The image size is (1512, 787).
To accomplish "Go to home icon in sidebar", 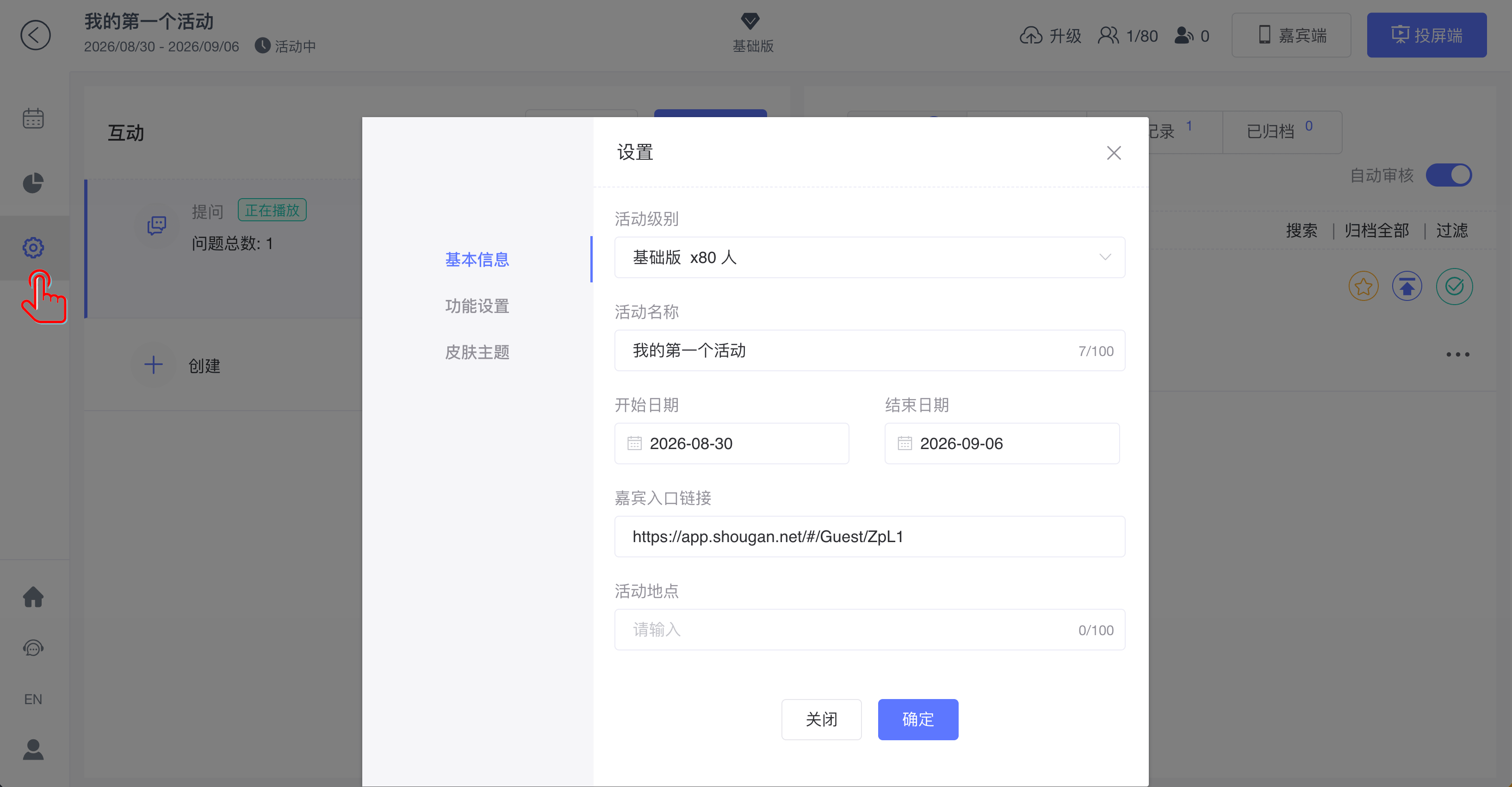I will coord(33,597).
